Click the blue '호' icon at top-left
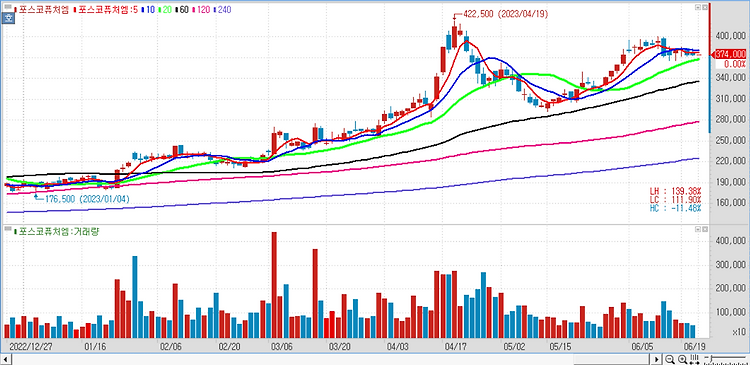750x365 pixels. click(8, 18)
